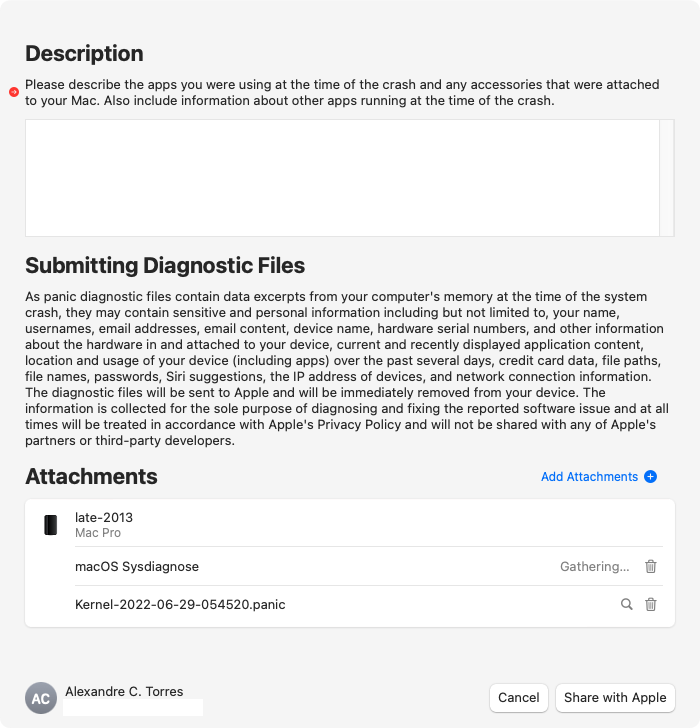Cancel the crash report
This screenshot has height=728, width=700.
[519, 697]
